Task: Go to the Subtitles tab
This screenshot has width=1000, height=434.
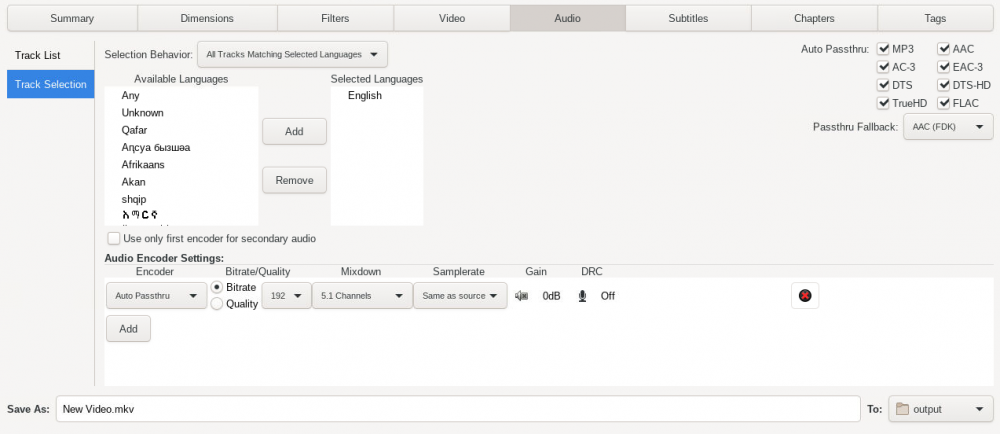Action: point(688,18)
